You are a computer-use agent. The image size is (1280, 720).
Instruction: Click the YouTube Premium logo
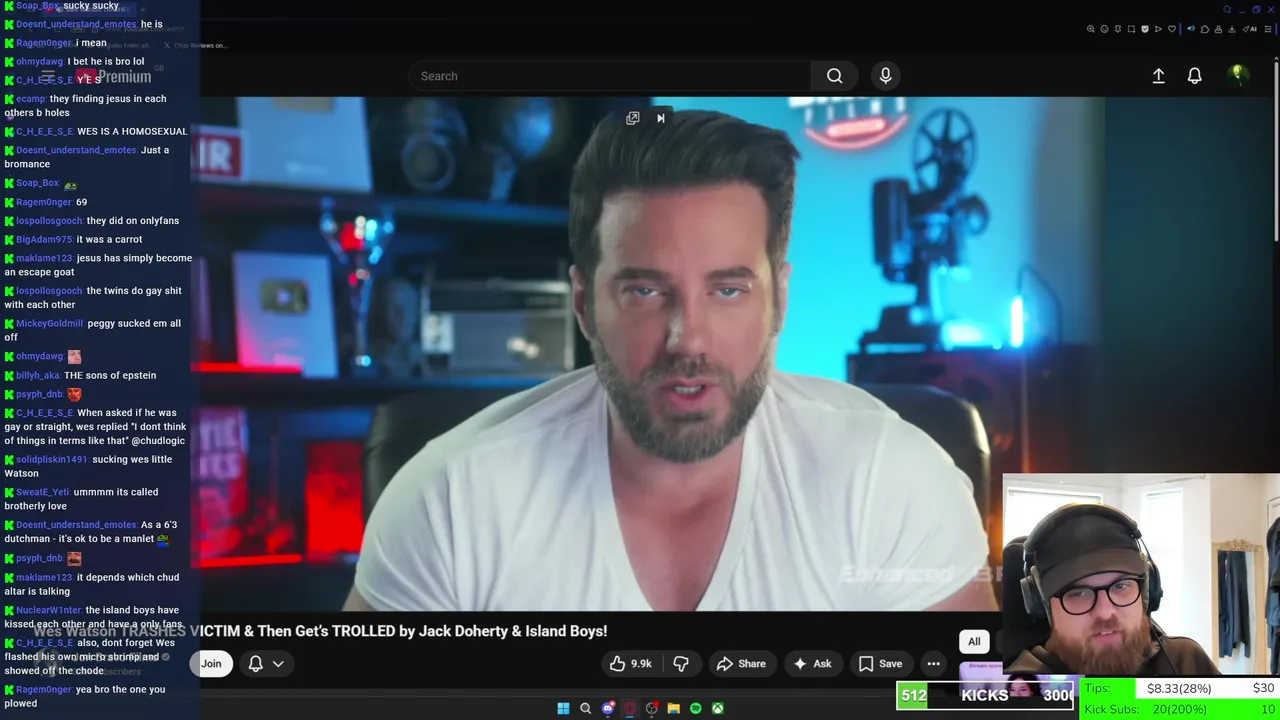click(113, 77)
